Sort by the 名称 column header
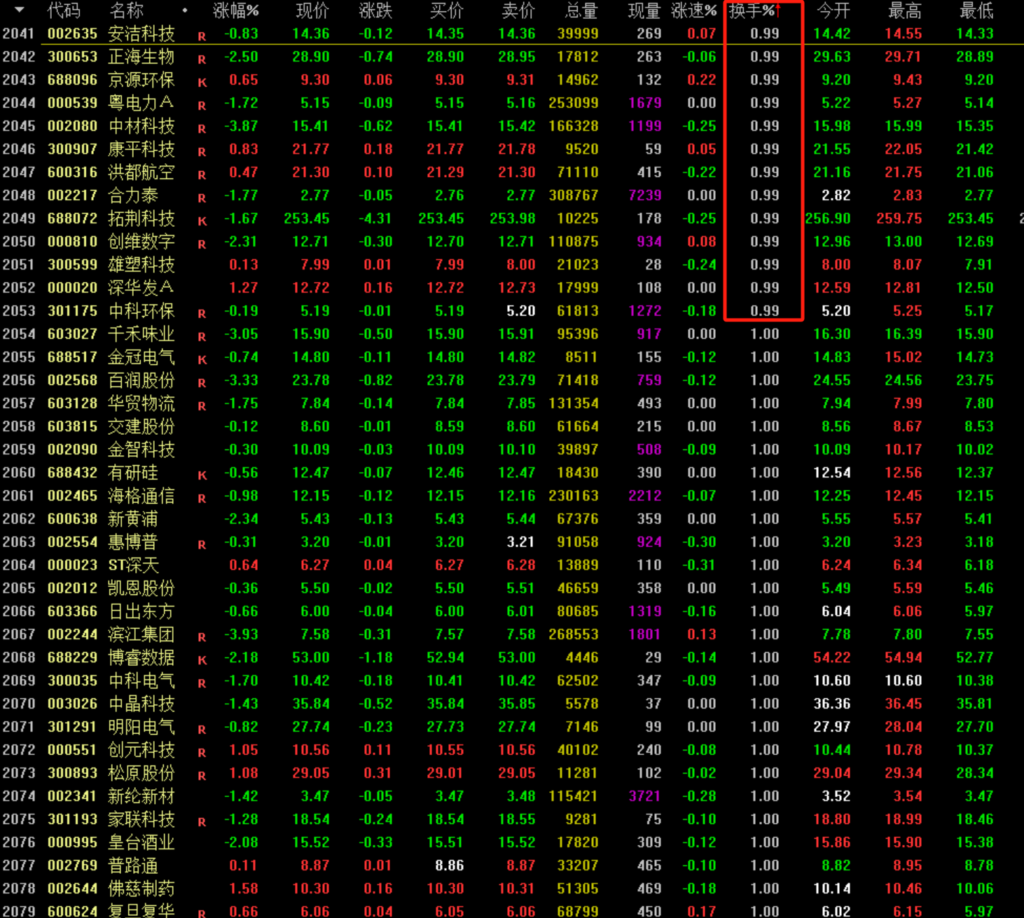The height and width of the screenshot is (918, 1024). (x=127, y=10)
